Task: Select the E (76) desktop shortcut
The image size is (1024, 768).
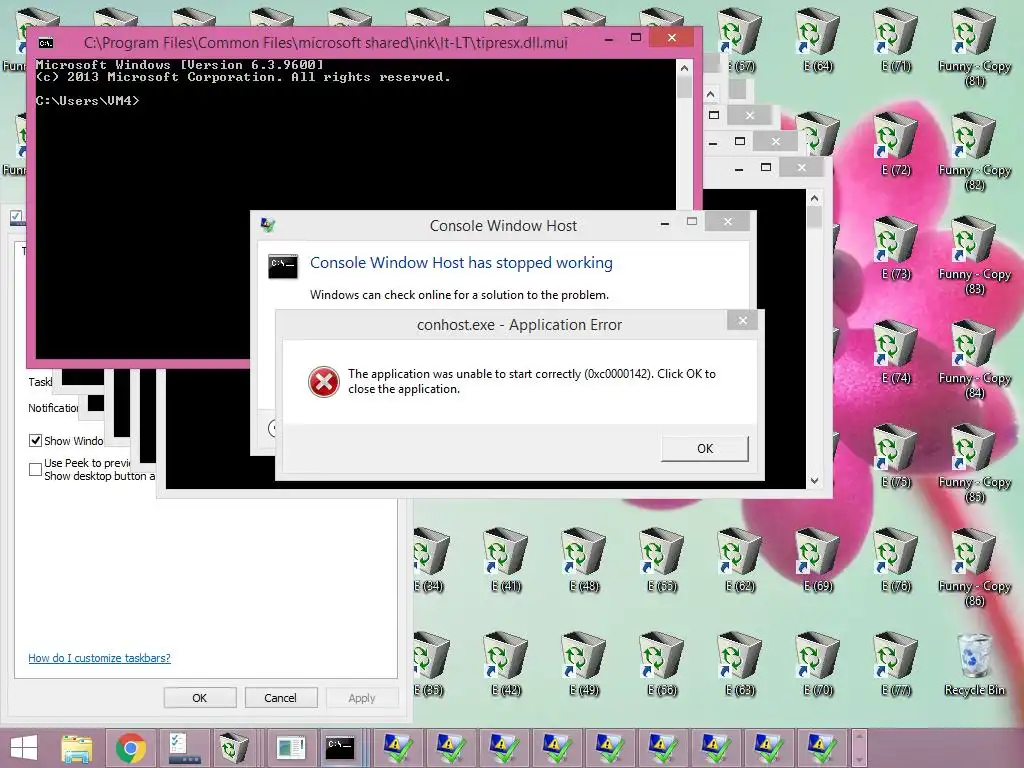Action: pos(896,560)
